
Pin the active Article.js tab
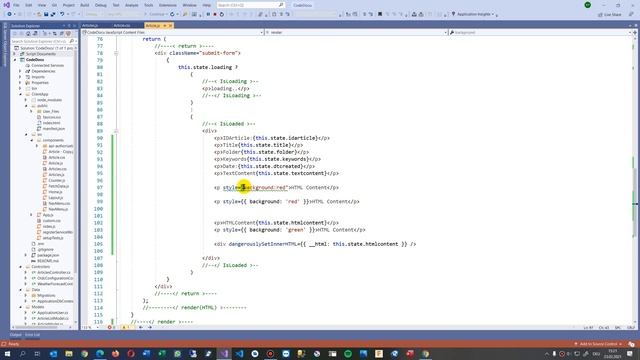[165, 26]
